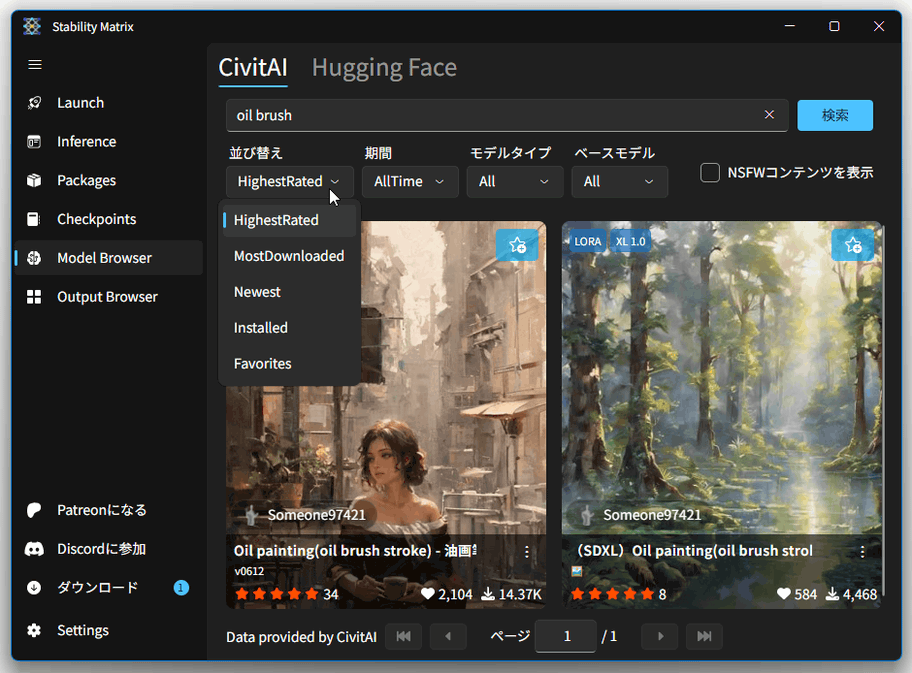Click the blue download count badge
The width and height of the screenshot is (912, 673).
click(x=181, y=587)
